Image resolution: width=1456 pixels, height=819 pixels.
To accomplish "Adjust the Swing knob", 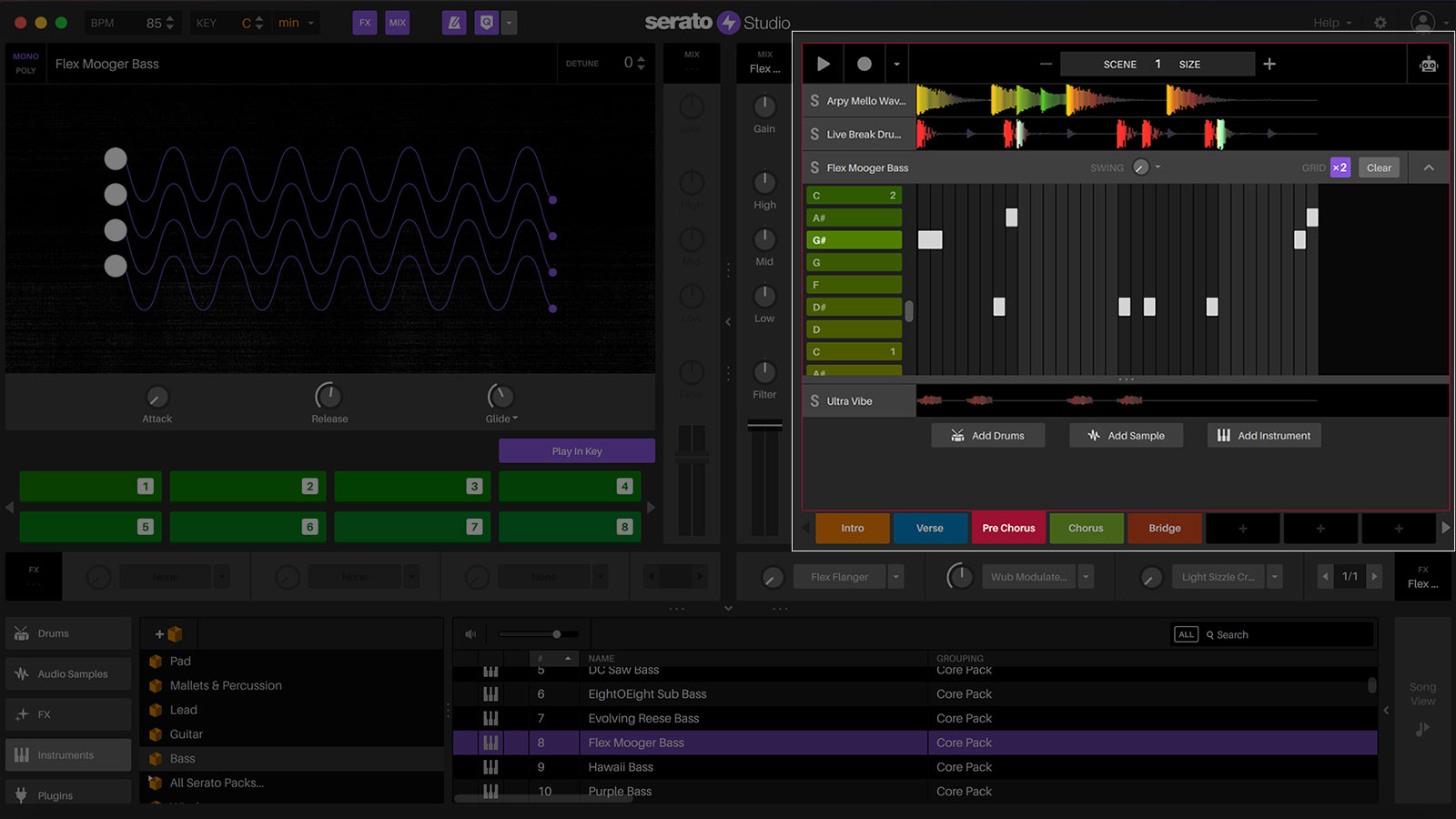I will (x=1140, y=167).
